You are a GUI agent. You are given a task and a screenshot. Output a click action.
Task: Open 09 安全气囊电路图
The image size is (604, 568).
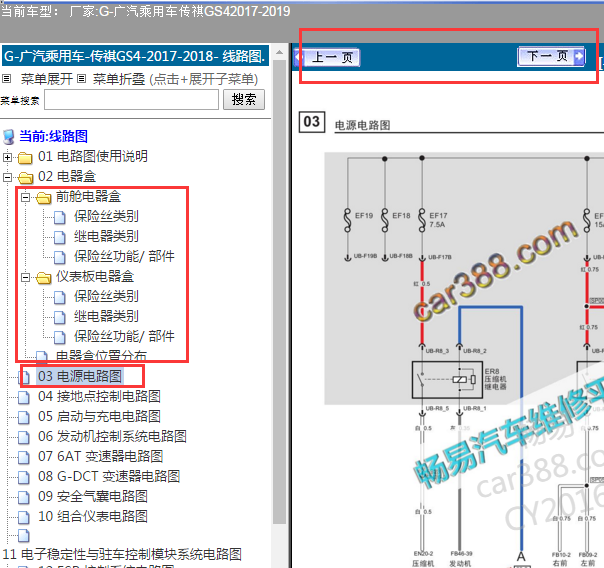93,496
